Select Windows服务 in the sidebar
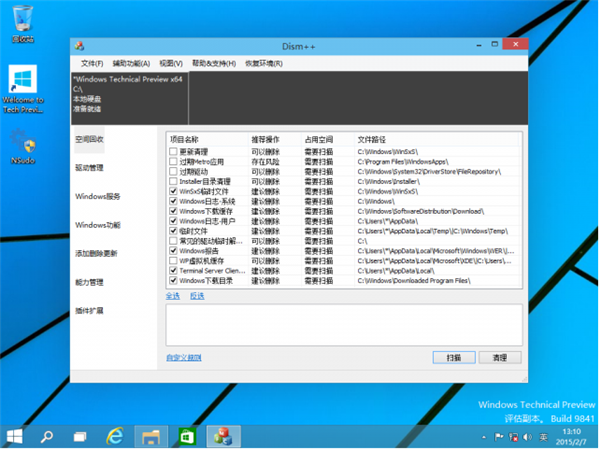 (98, 196)
